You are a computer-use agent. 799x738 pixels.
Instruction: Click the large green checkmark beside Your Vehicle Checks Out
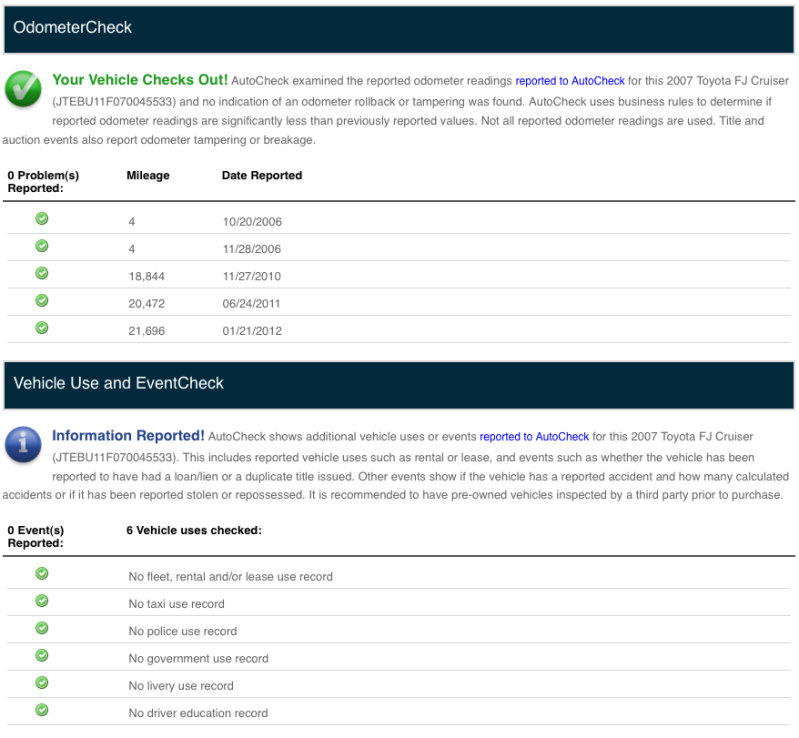click(x=23, y=89)
